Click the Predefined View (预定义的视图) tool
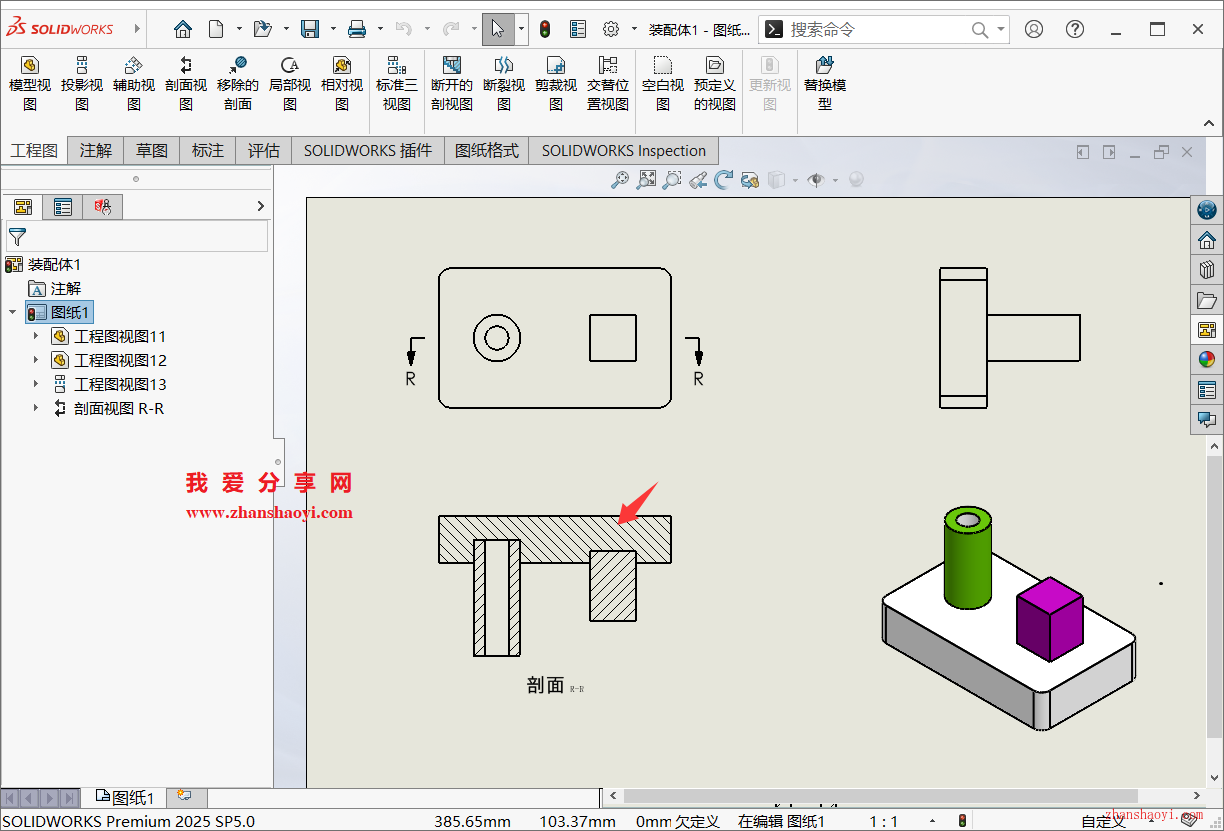The height and width of the screenshot is (831, 1224). (715, 83)
